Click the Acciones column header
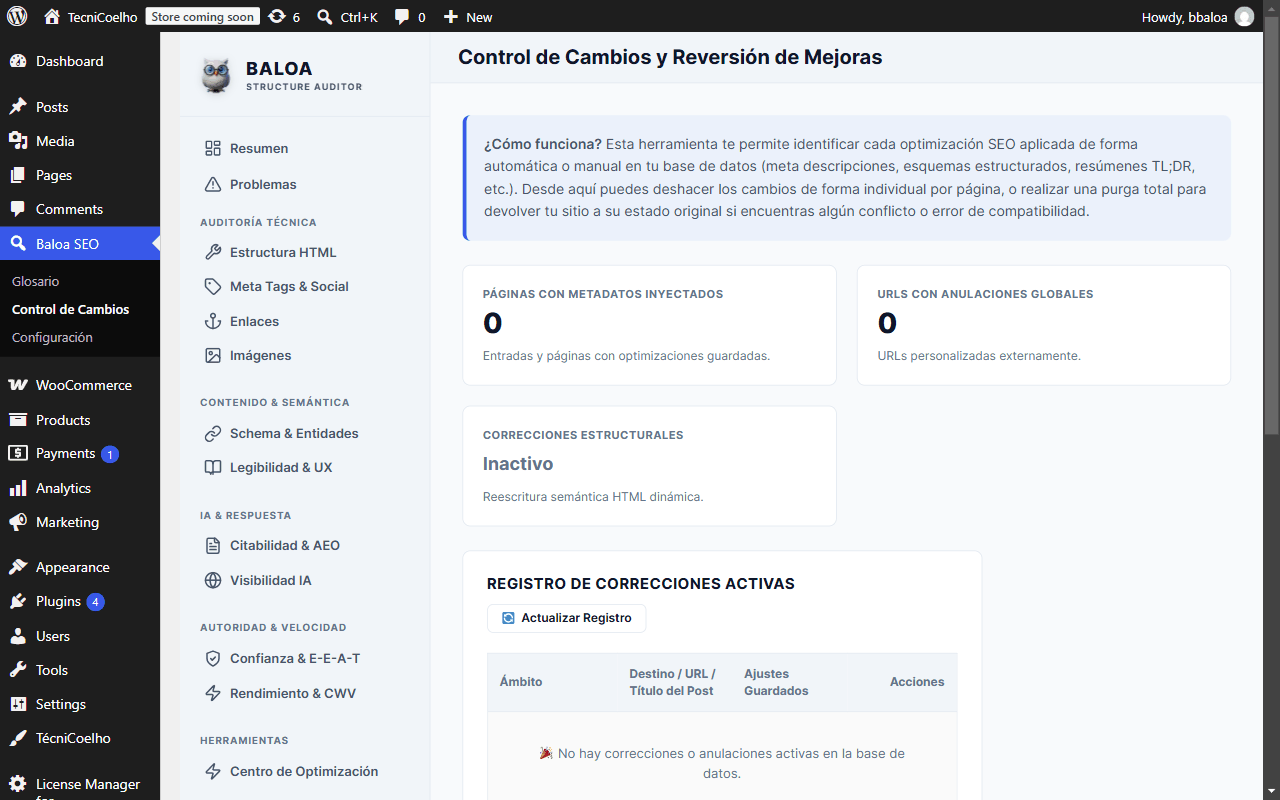 [917, 682]
